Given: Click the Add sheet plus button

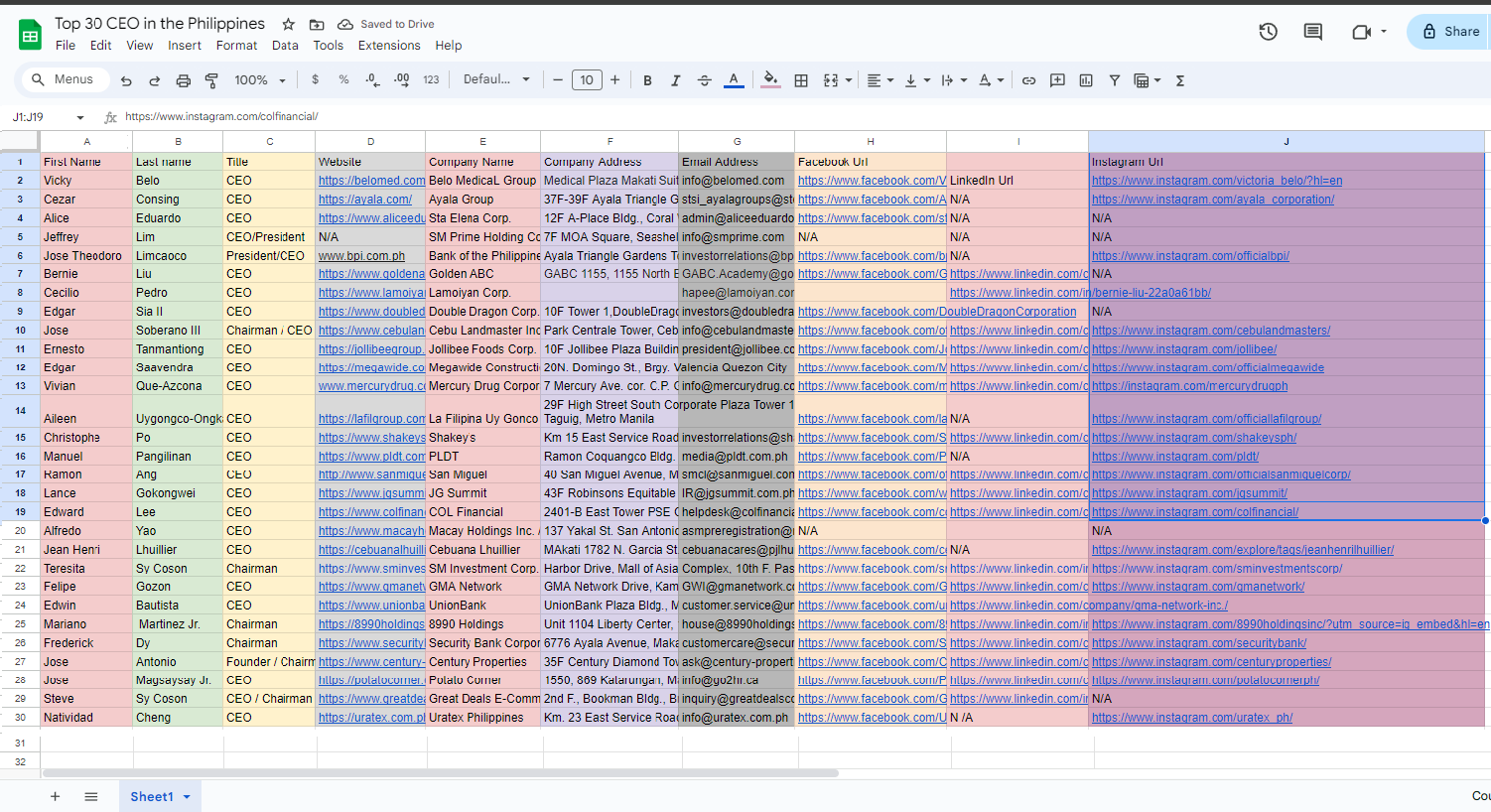Looking at the screenshot, I should coord(55,796).
